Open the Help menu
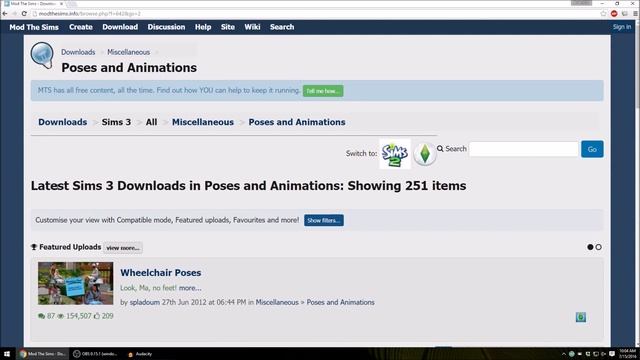This screenshot has height=360, width=640. 203,27
